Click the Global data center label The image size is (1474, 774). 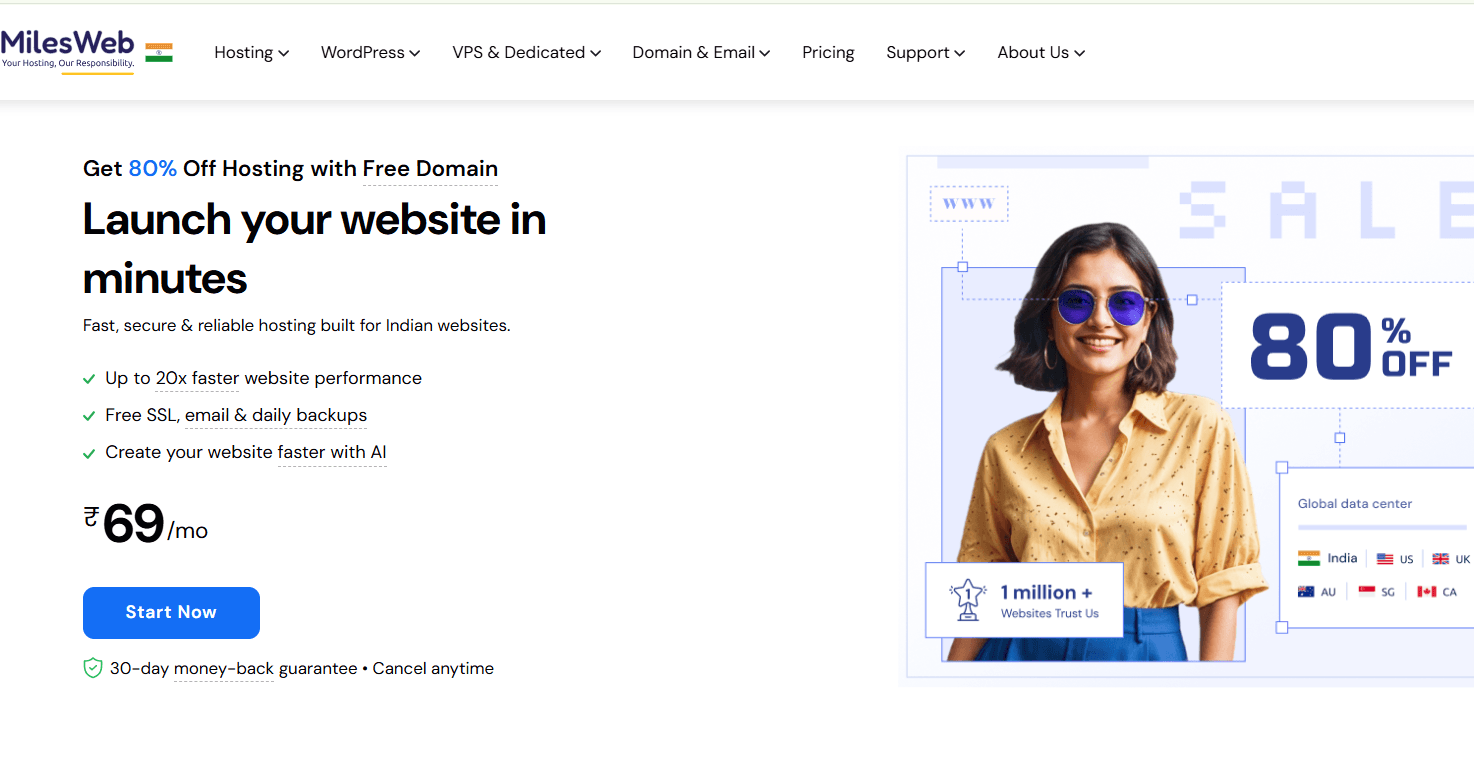pos(1355,504)
